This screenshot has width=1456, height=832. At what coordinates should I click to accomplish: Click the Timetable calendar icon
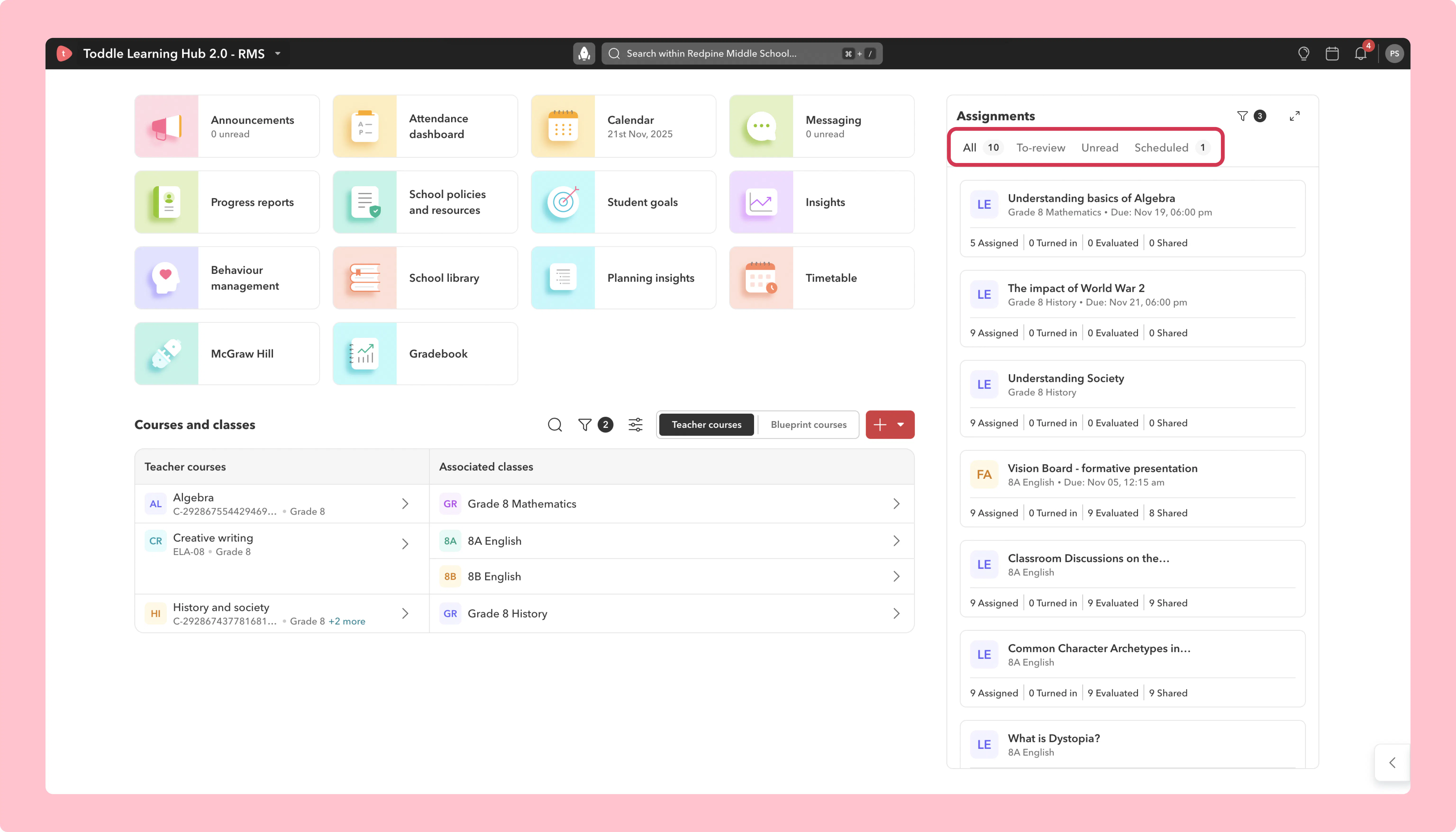761,278
